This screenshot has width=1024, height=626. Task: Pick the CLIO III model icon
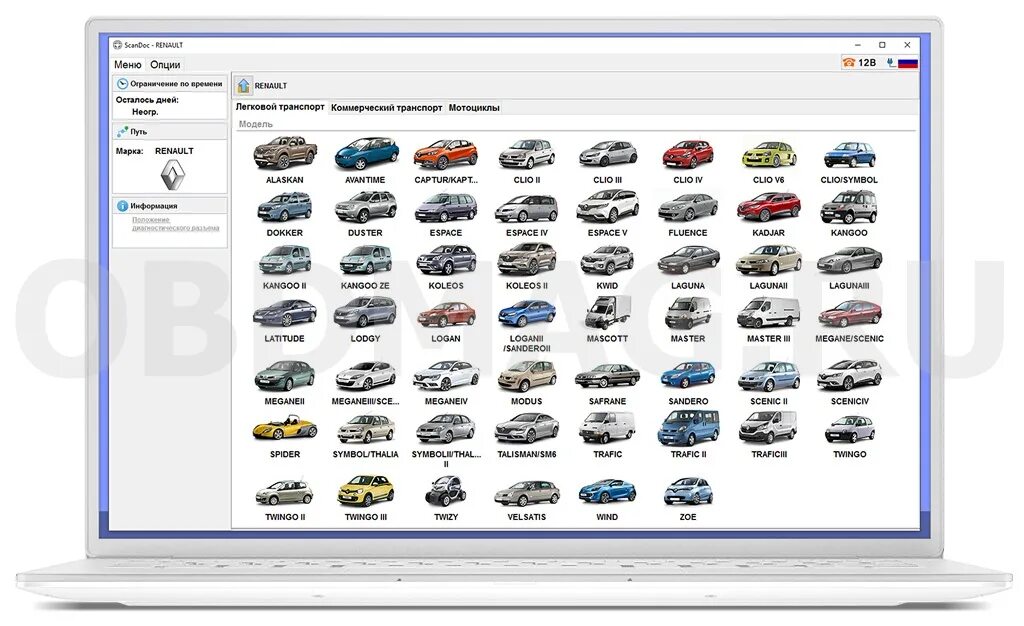[607, 154]
